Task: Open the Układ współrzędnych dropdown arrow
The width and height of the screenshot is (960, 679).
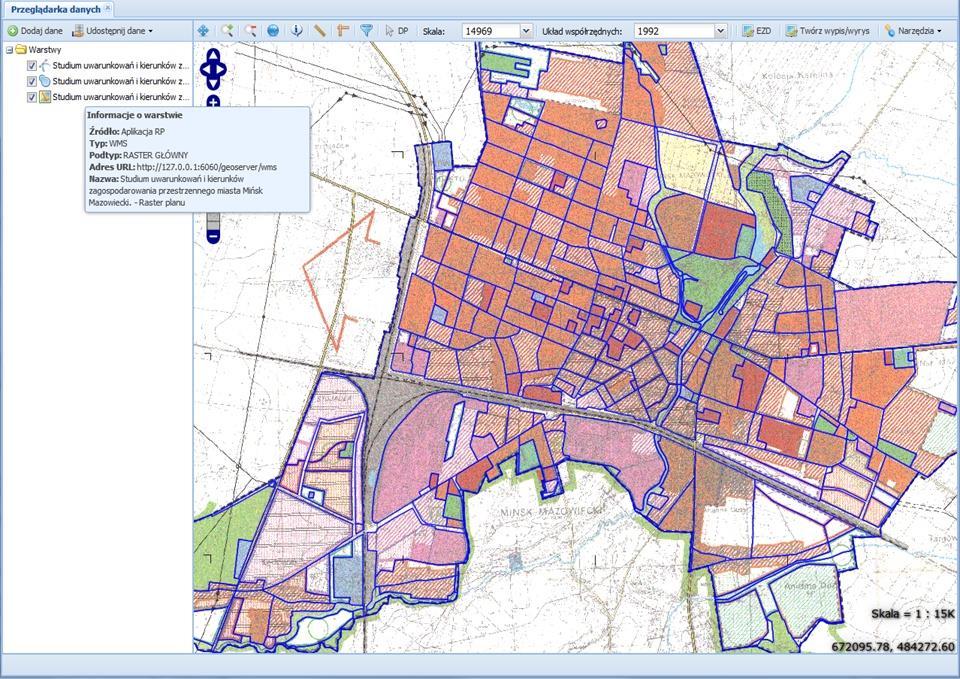Action: 721,31
